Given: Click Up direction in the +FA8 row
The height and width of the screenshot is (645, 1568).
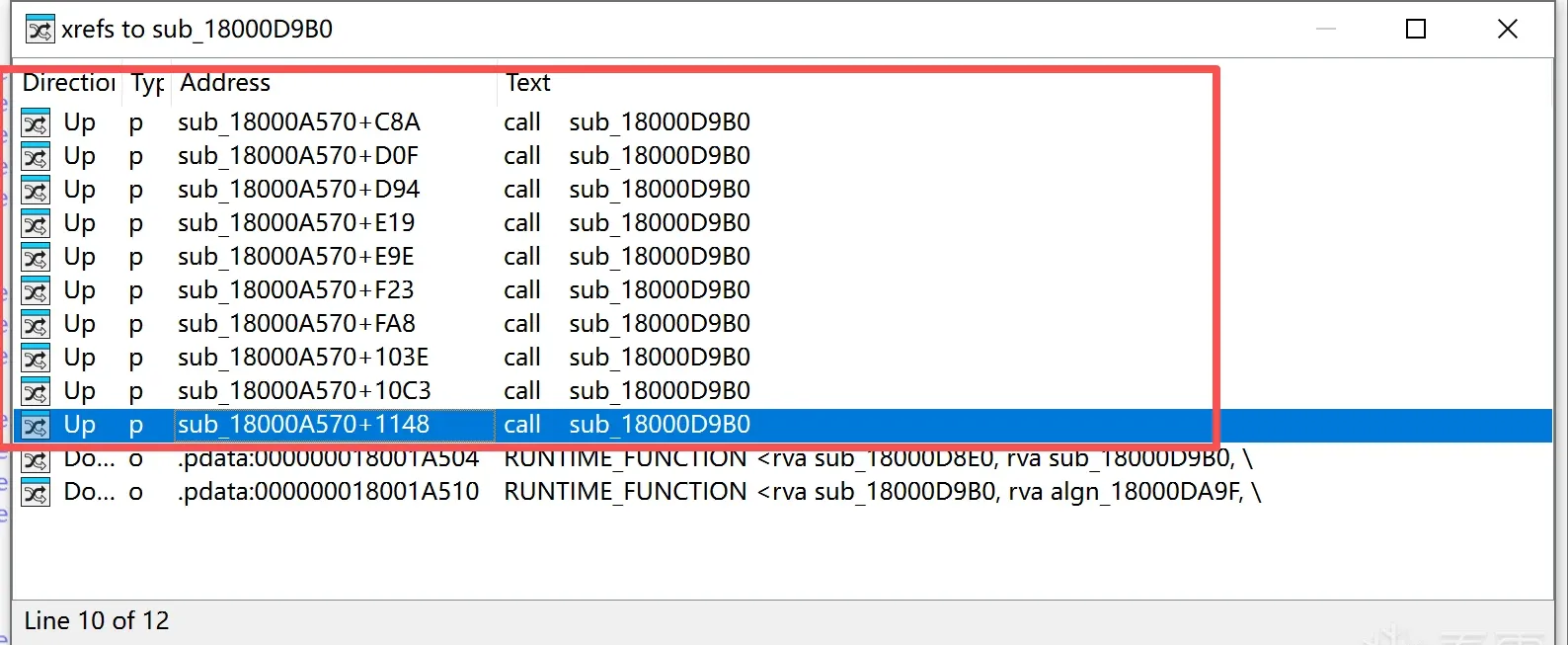Looking at the screenshot, I should (x=80, y=325).
